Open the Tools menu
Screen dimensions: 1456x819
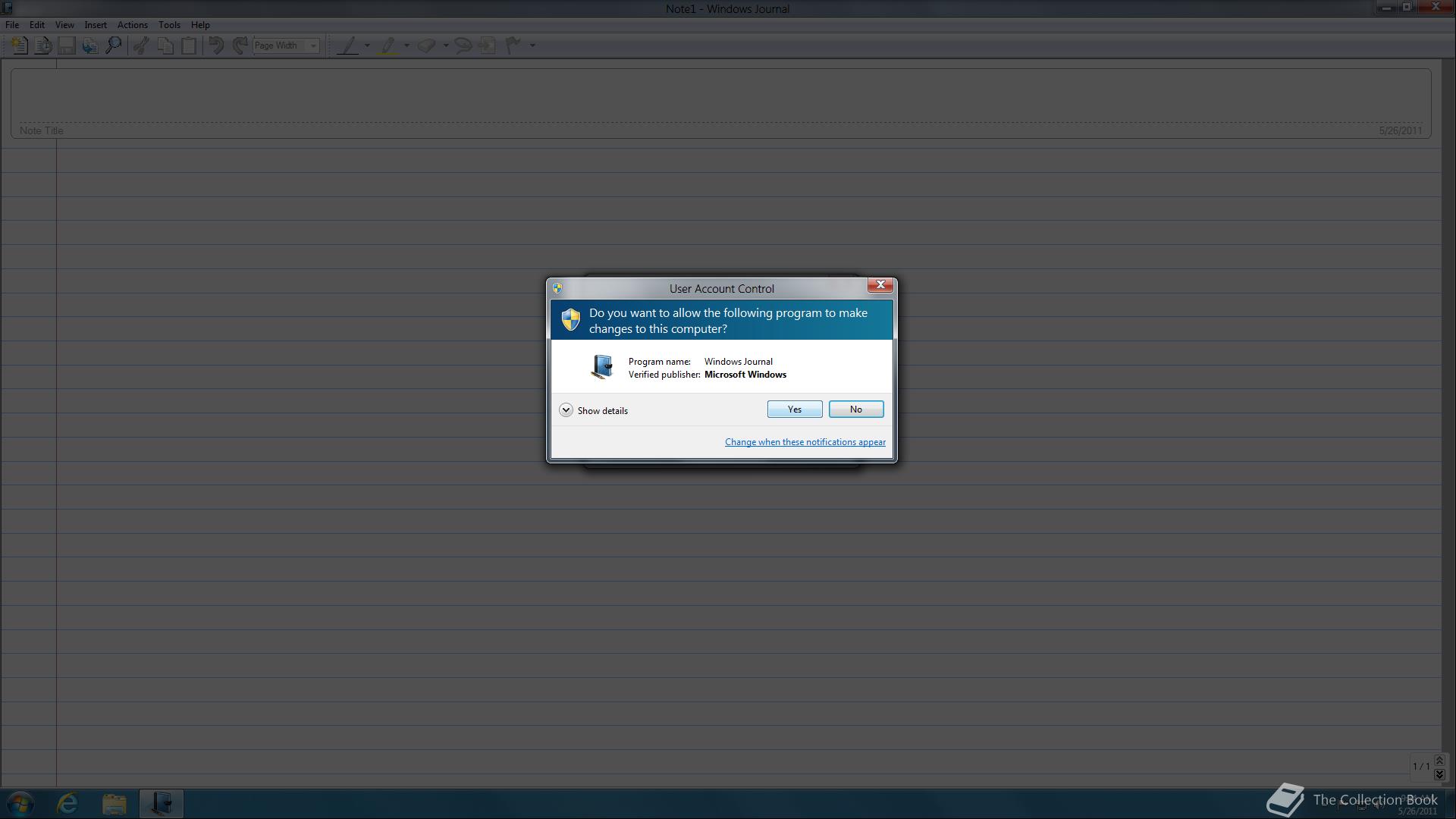[x=169, y=25]
